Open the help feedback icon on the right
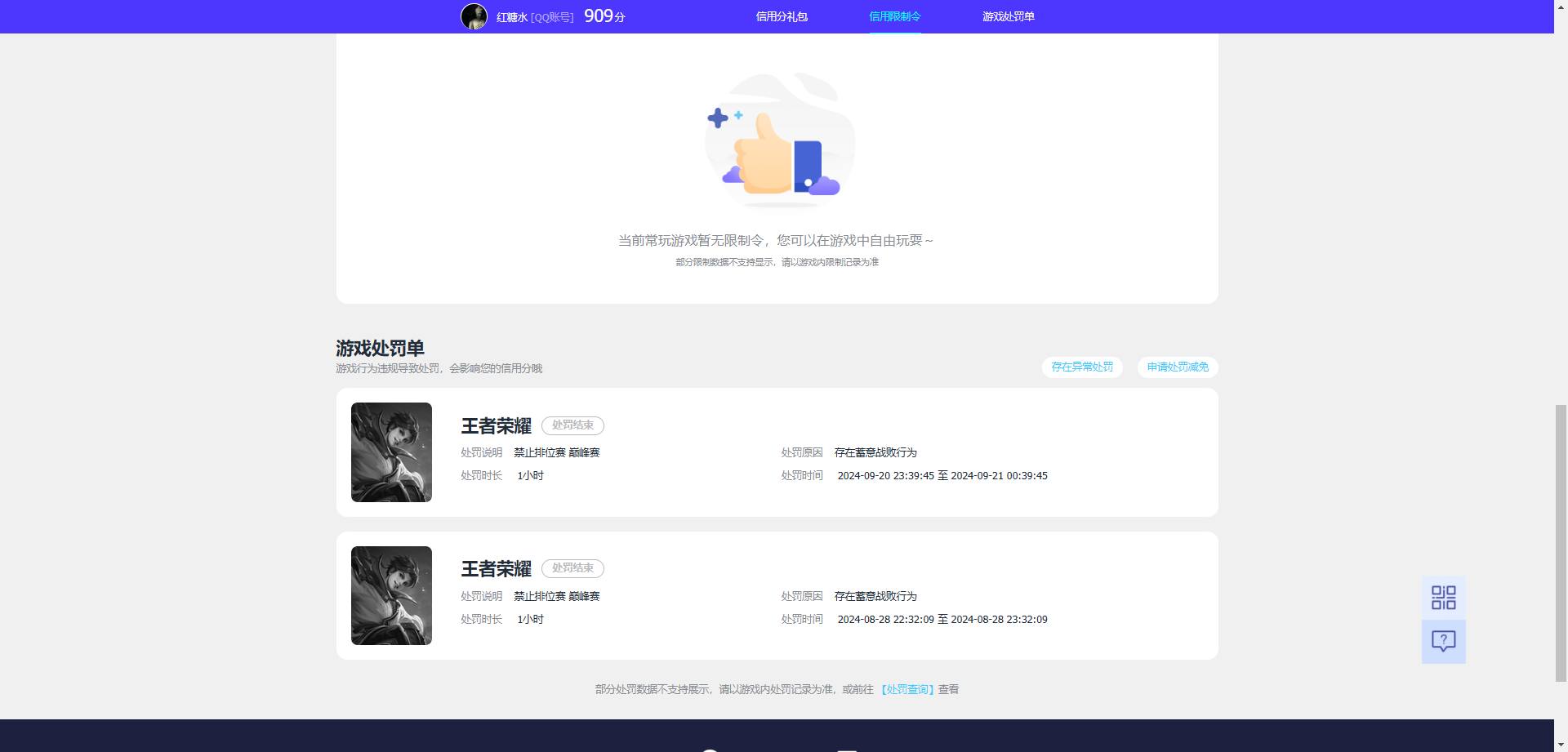Viewport: 1568px width, 752px height. 1444,642
